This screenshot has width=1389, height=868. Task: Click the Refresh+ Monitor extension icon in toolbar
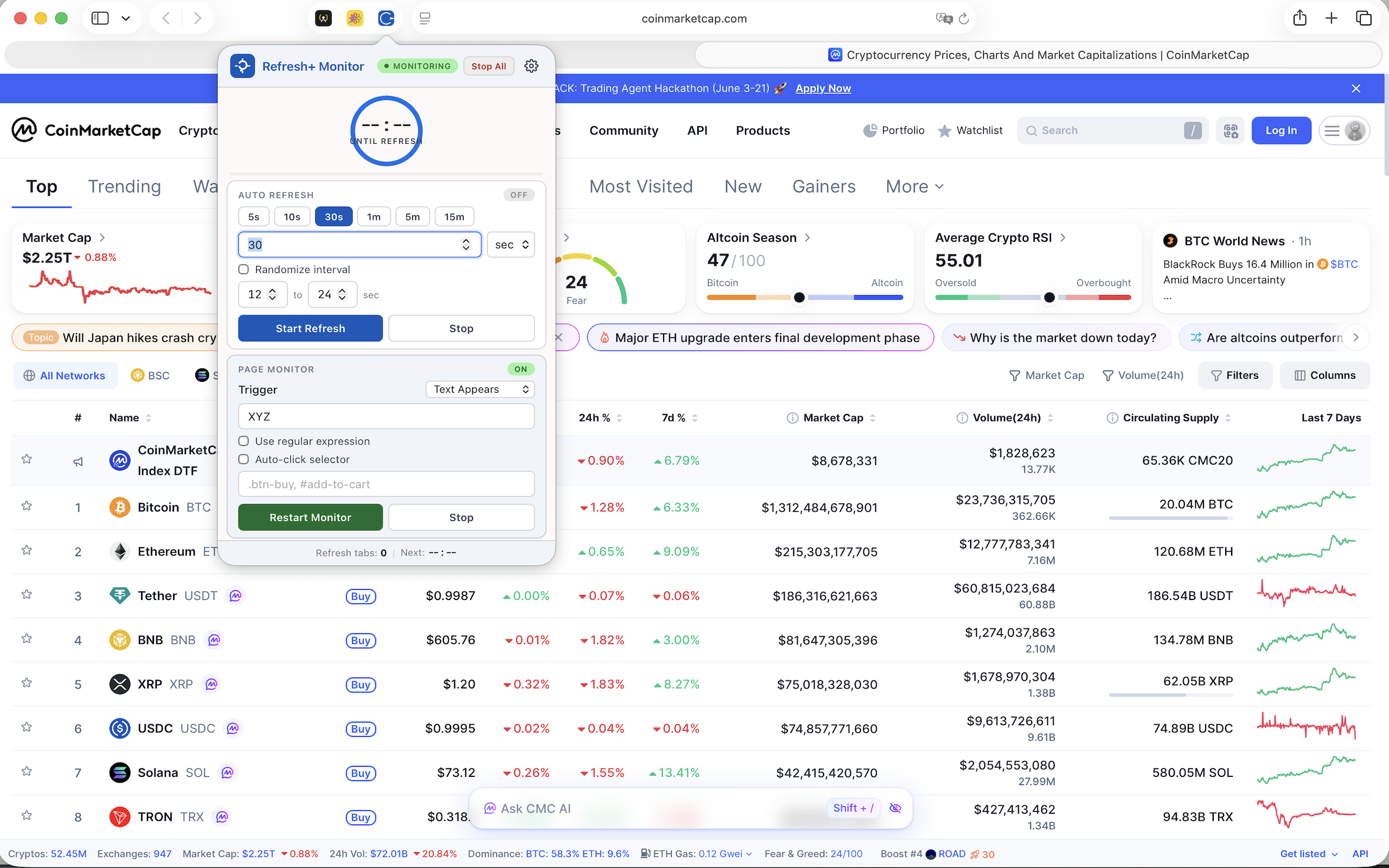(x=386, y=18)
